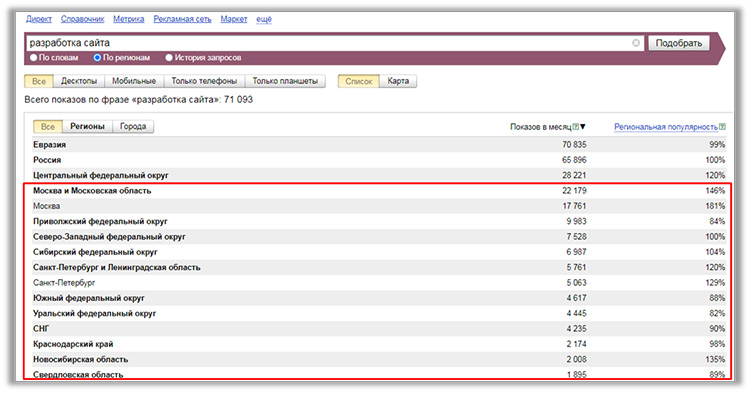This screenshot has width=750, height=393.
Task: Click the 70 835 impressions value
Action: tap(574, 144)
